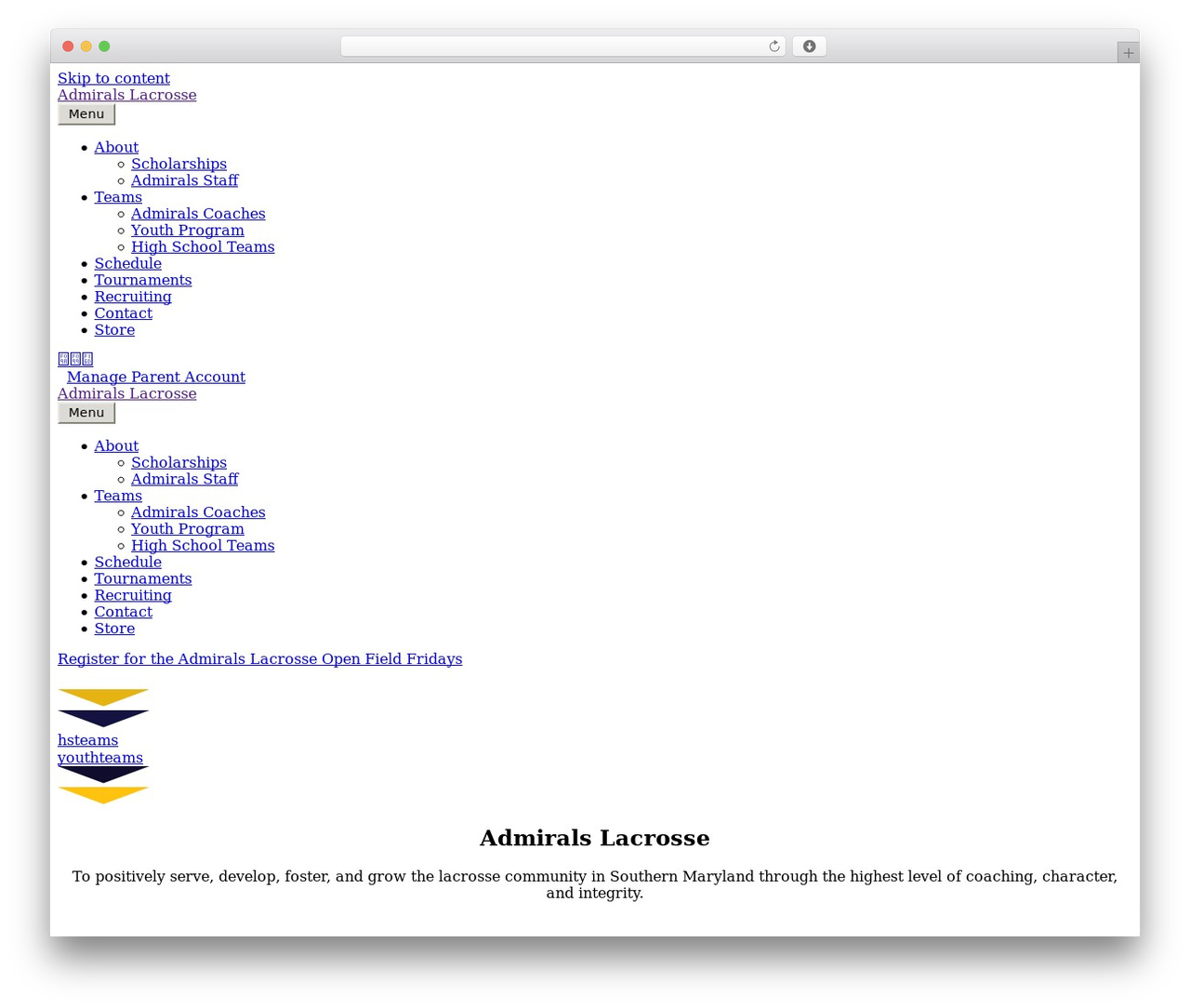Click the mission statement paragraph text
This screenshot has height=1008, width=1190.
pyautogui.click(x=595, y=884)
